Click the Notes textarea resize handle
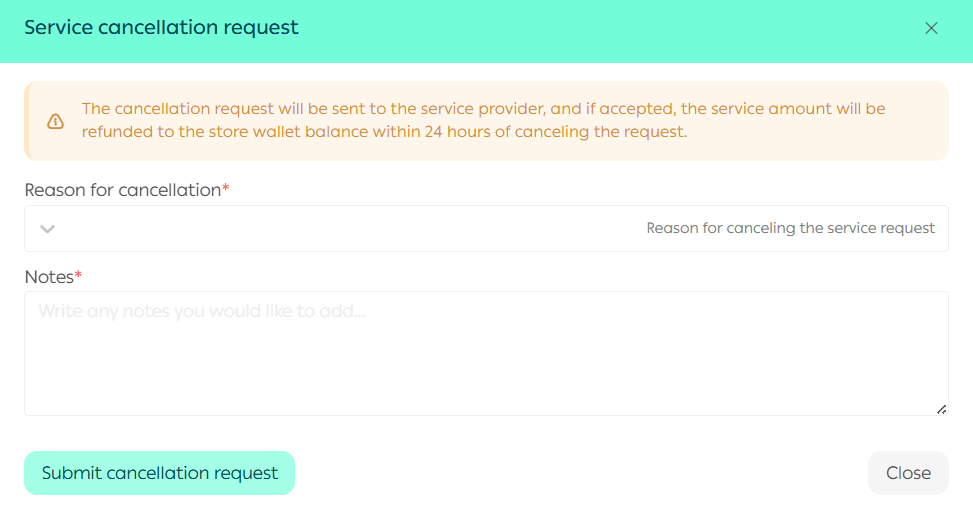973x509 pixels. click(941, 408)
